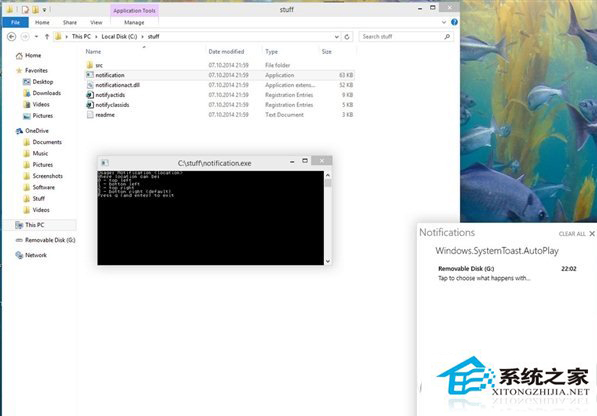Image resolution: width=597 pixels, height=416 pixels.
Task: Expand the ribbon chevron
Action: click(x=444, y=22)
